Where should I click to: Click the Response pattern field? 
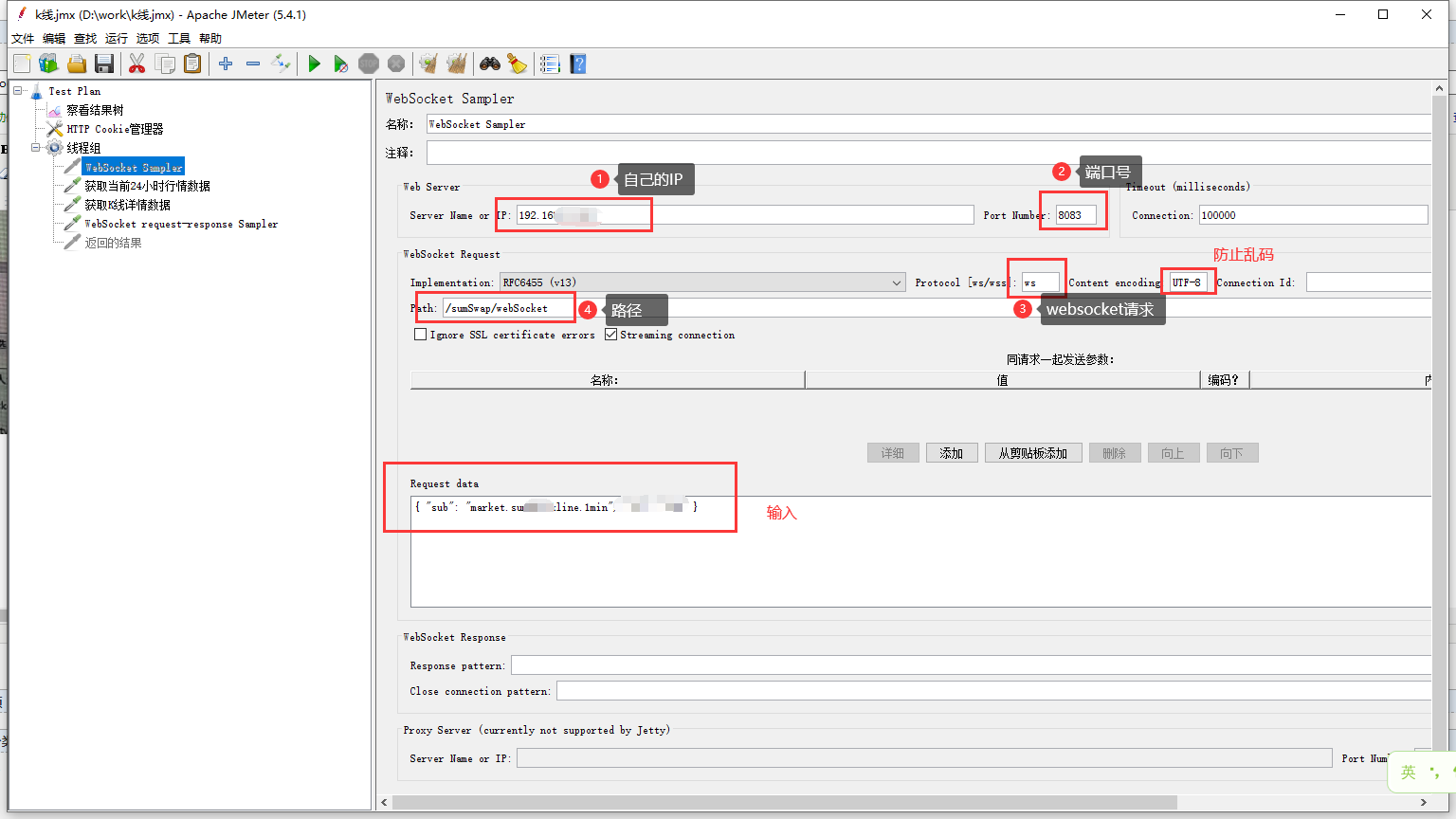[x=971, y=665]
